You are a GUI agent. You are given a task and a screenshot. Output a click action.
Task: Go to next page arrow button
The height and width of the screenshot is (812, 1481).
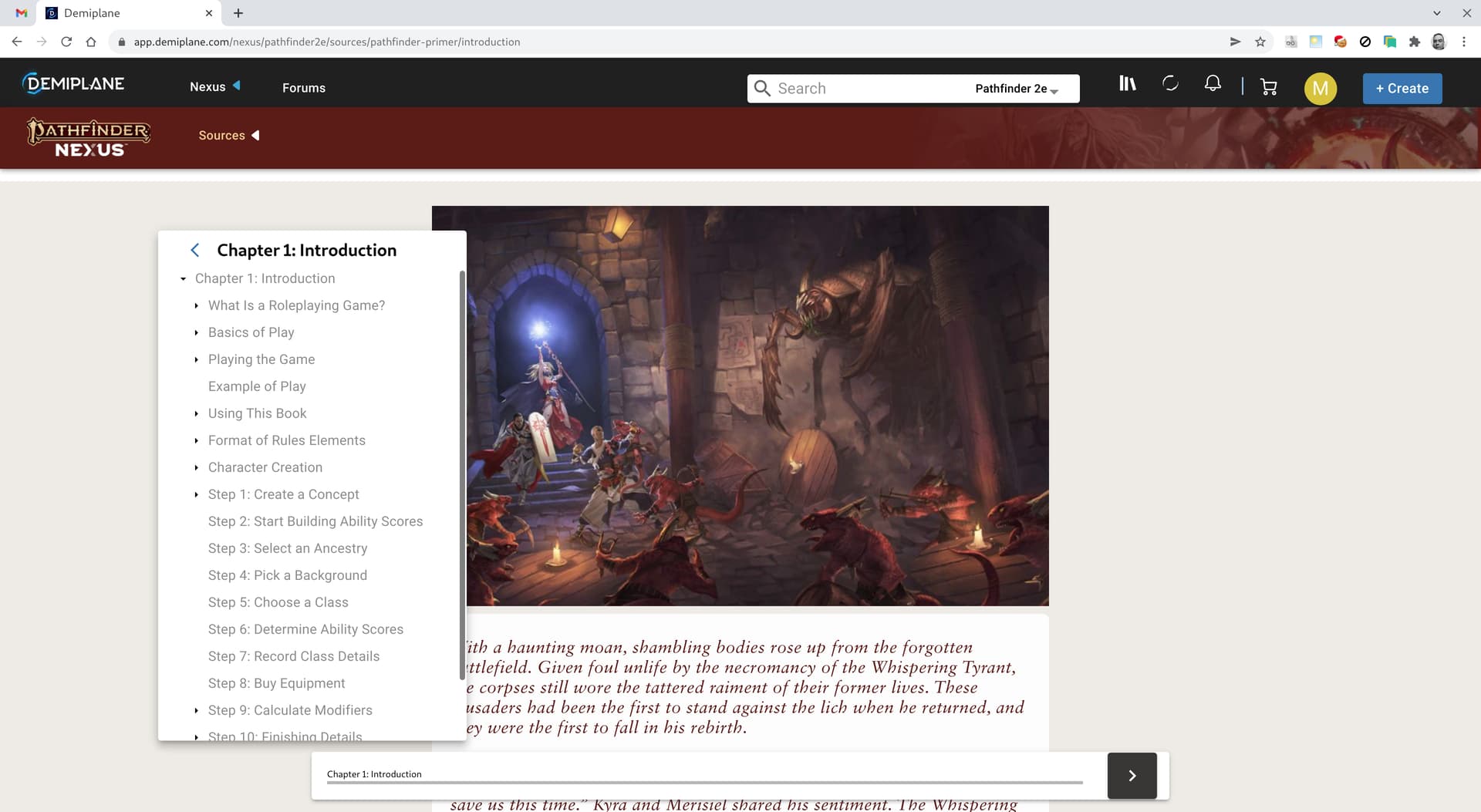1132,775
